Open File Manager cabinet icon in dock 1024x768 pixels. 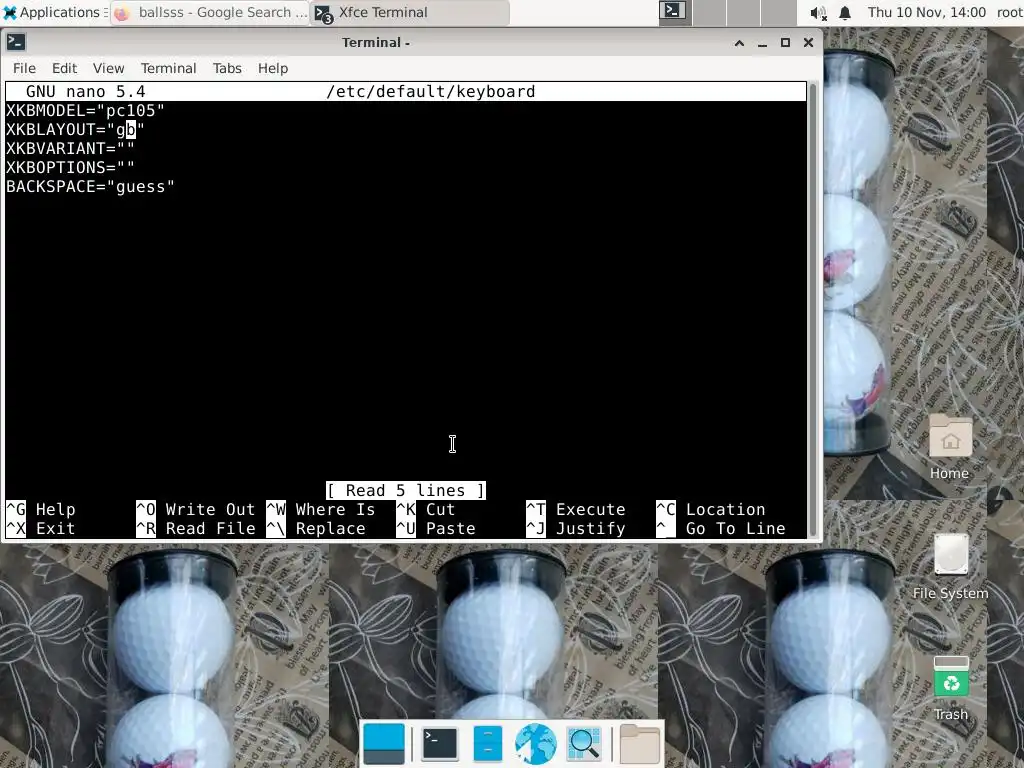pyautogui.click(x=488, y=744)
